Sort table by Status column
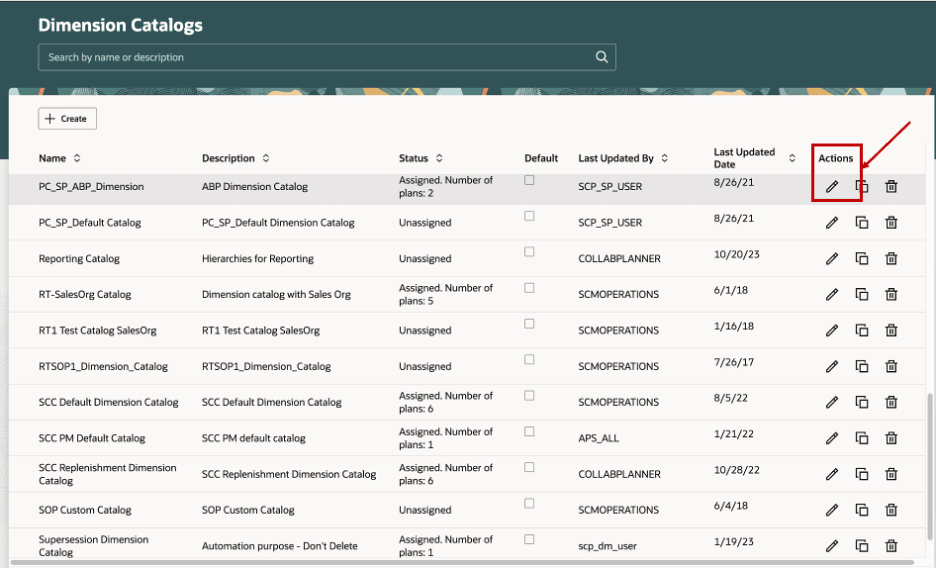The width and height of the screenshot is (936, 568). click(x=439, y=158)
